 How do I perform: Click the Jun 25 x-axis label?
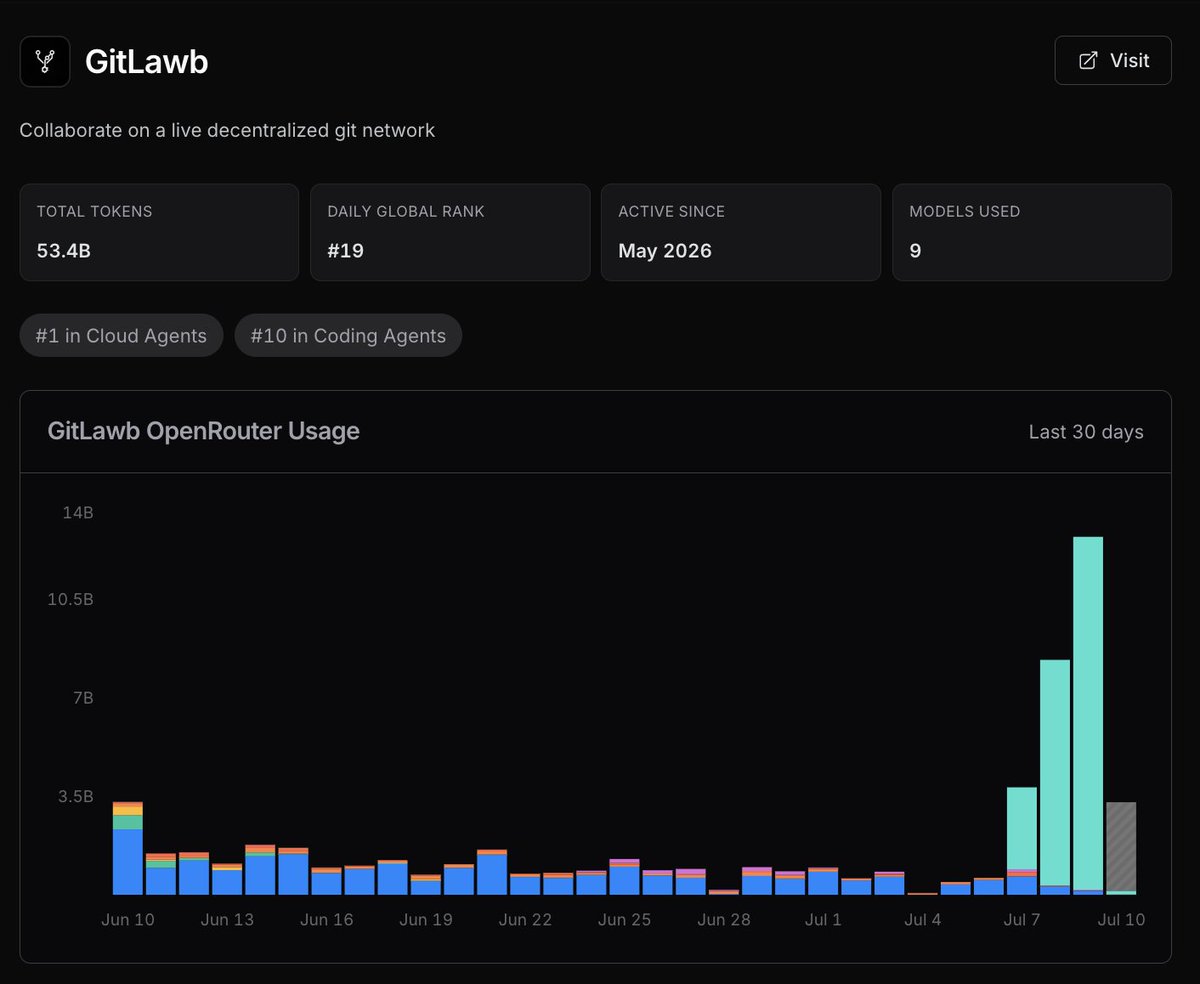coord(625,919)
